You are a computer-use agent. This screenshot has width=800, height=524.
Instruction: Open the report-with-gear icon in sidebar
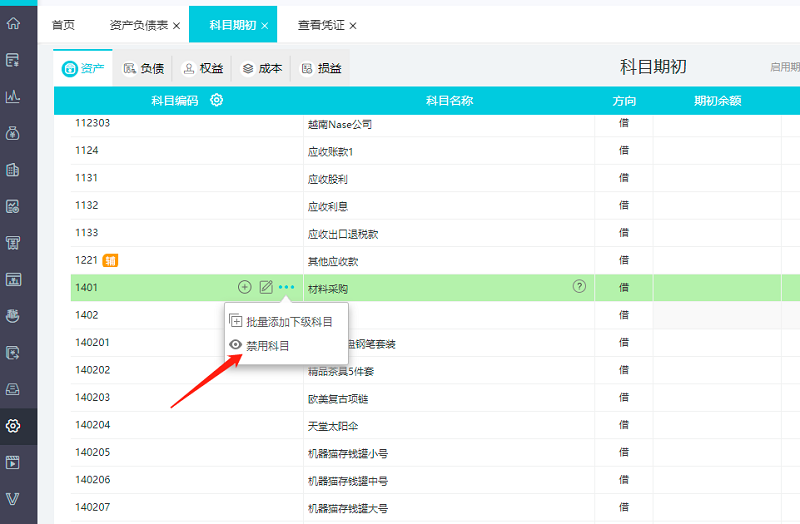coord(13,207)
